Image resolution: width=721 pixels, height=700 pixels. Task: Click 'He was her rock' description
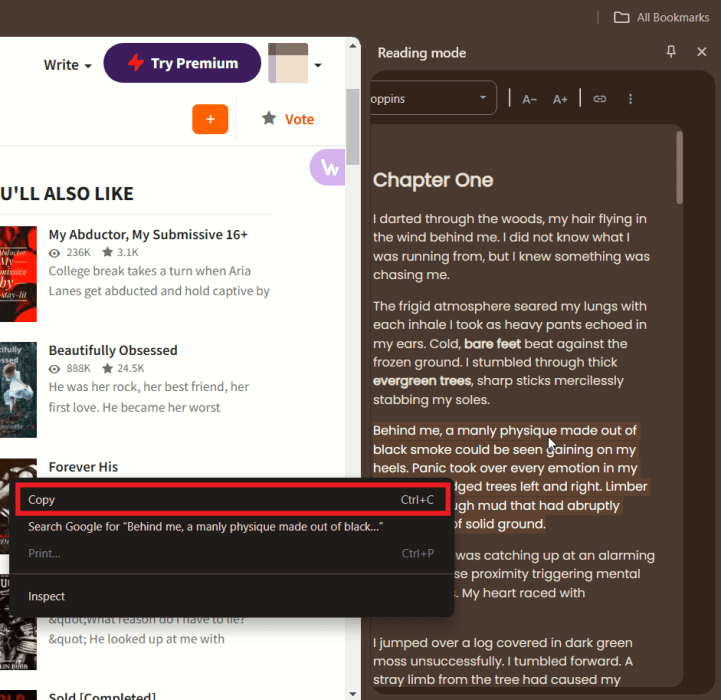(149, 397)
